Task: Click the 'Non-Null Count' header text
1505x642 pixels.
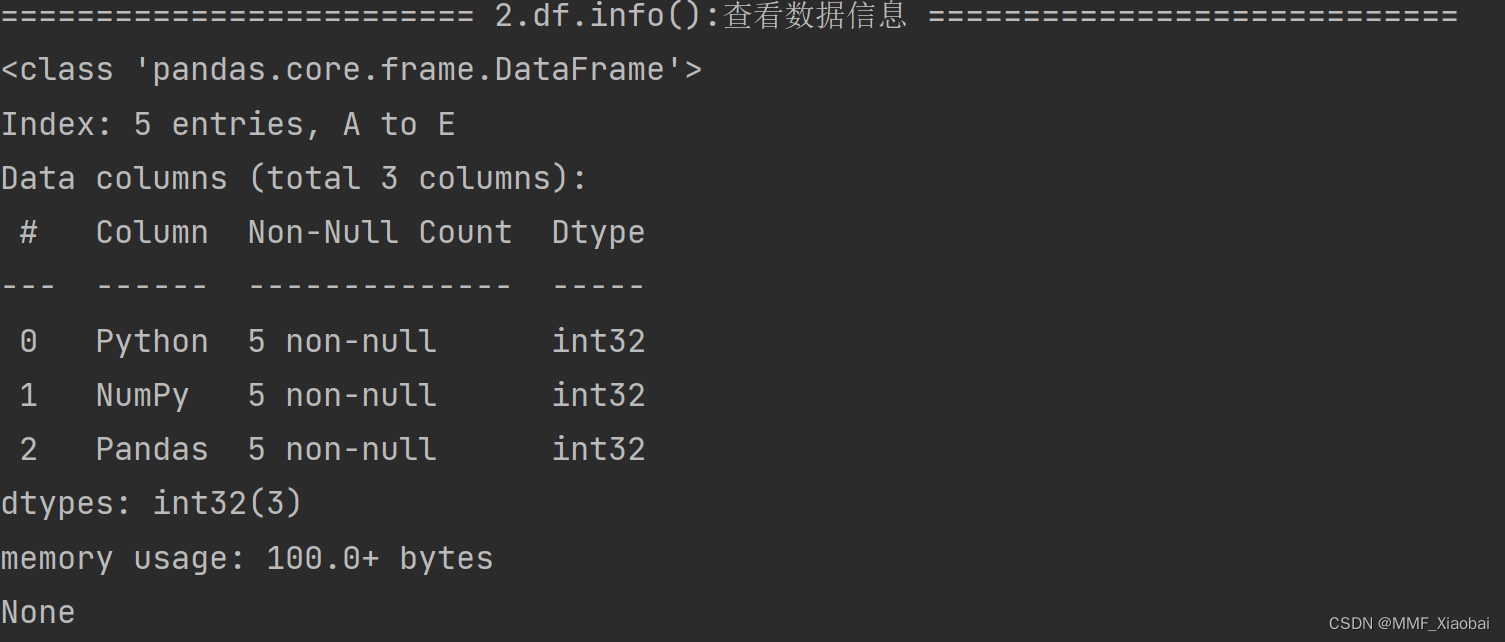Action: coord(380,232)
